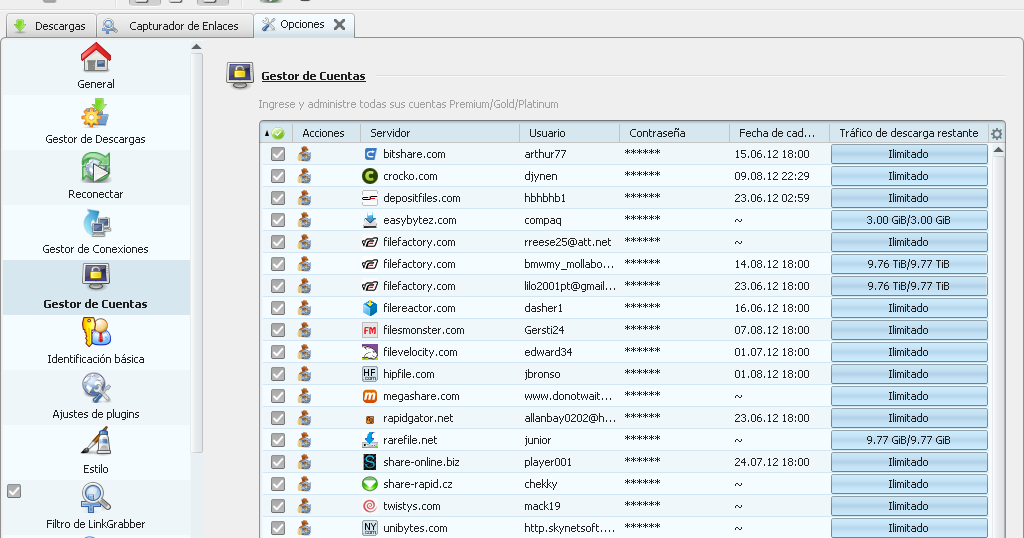Close the Opciones tab
The height and width of the screenshot is (538, 1024).
pos(340,25)
